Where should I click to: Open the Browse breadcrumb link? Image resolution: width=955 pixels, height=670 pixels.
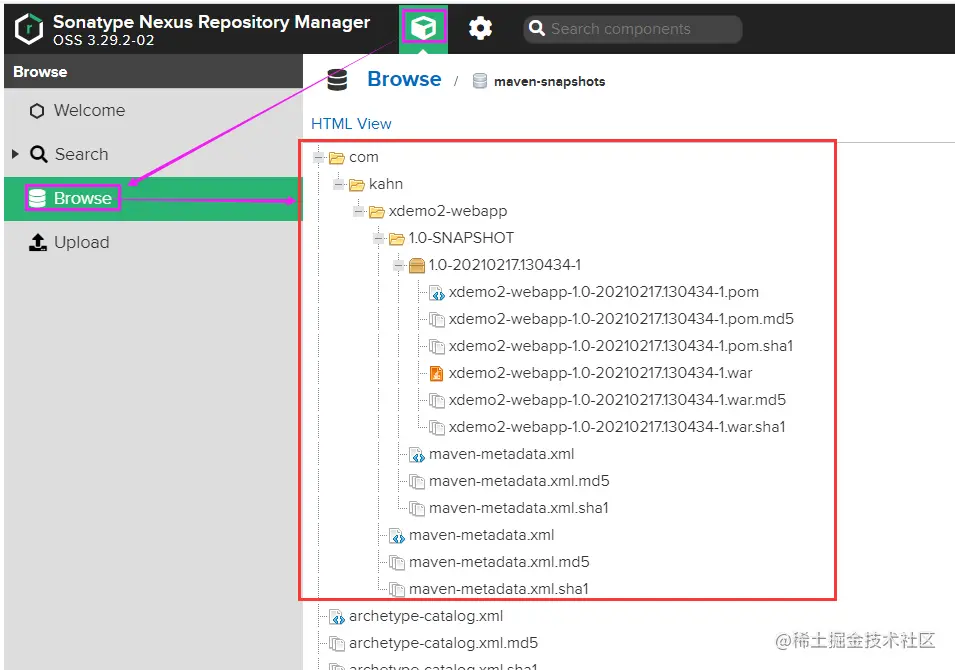click(x=404, y=79)
